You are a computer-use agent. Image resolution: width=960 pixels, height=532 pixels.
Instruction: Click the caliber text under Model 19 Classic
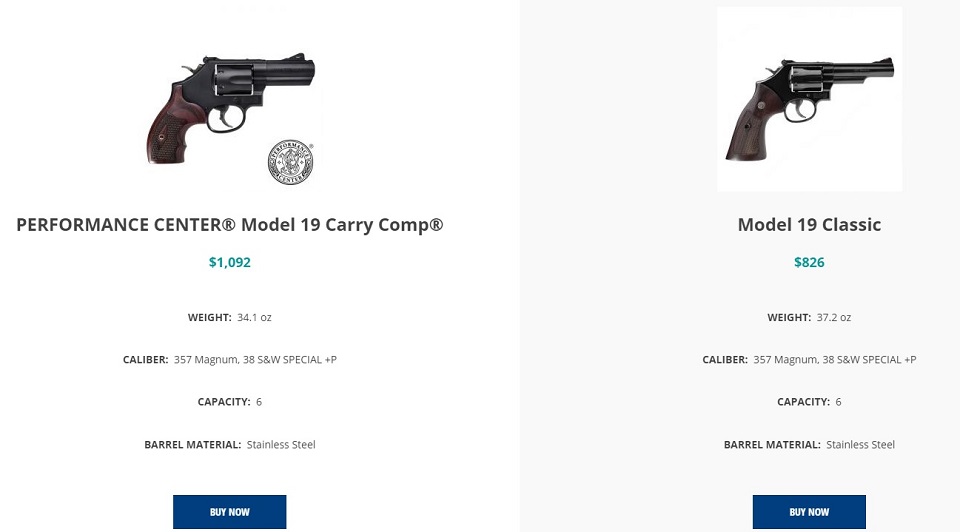pyautogui.click(x=834, y=359)
